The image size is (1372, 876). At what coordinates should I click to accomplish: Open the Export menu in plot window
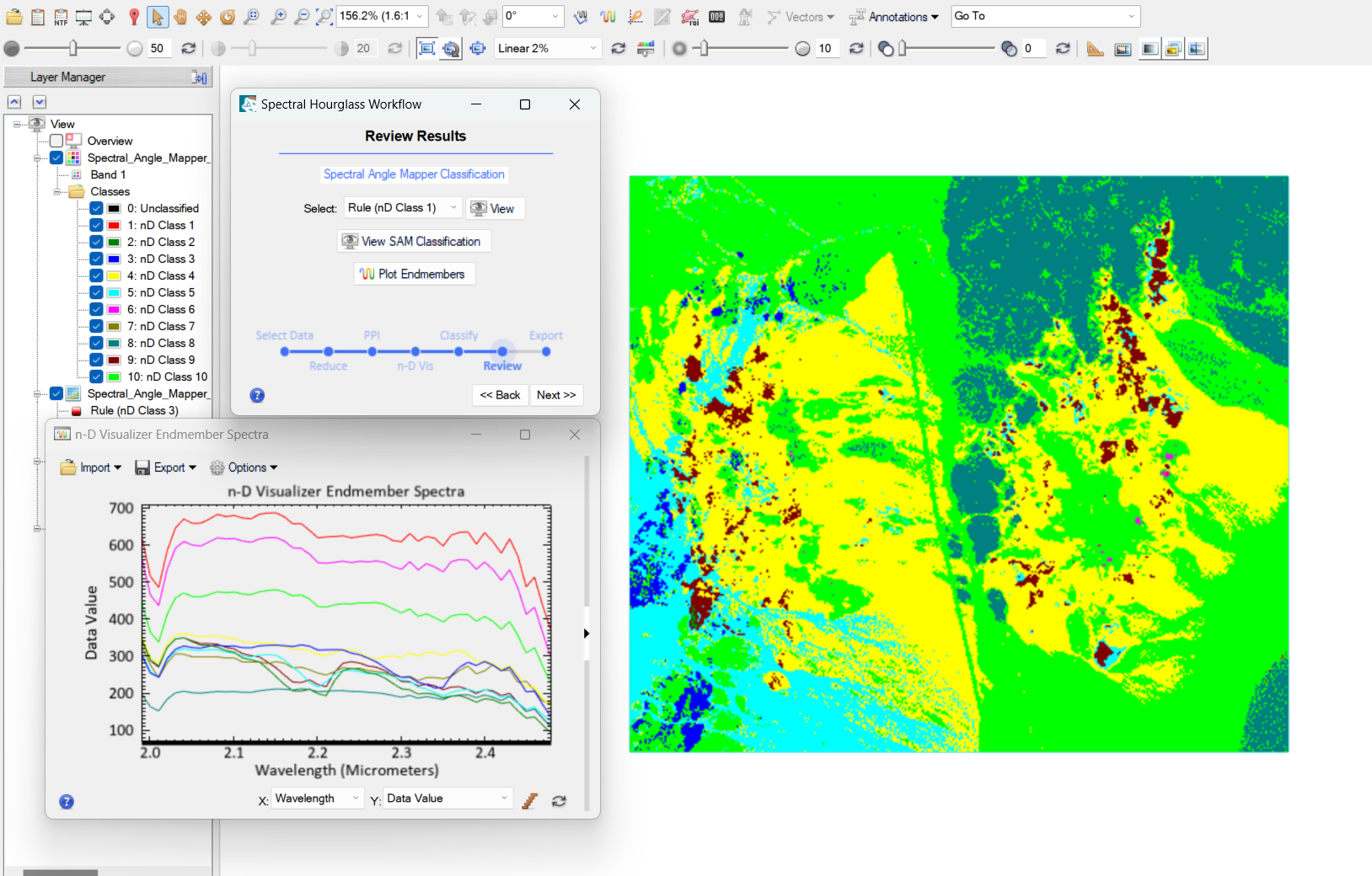[166, 467]
